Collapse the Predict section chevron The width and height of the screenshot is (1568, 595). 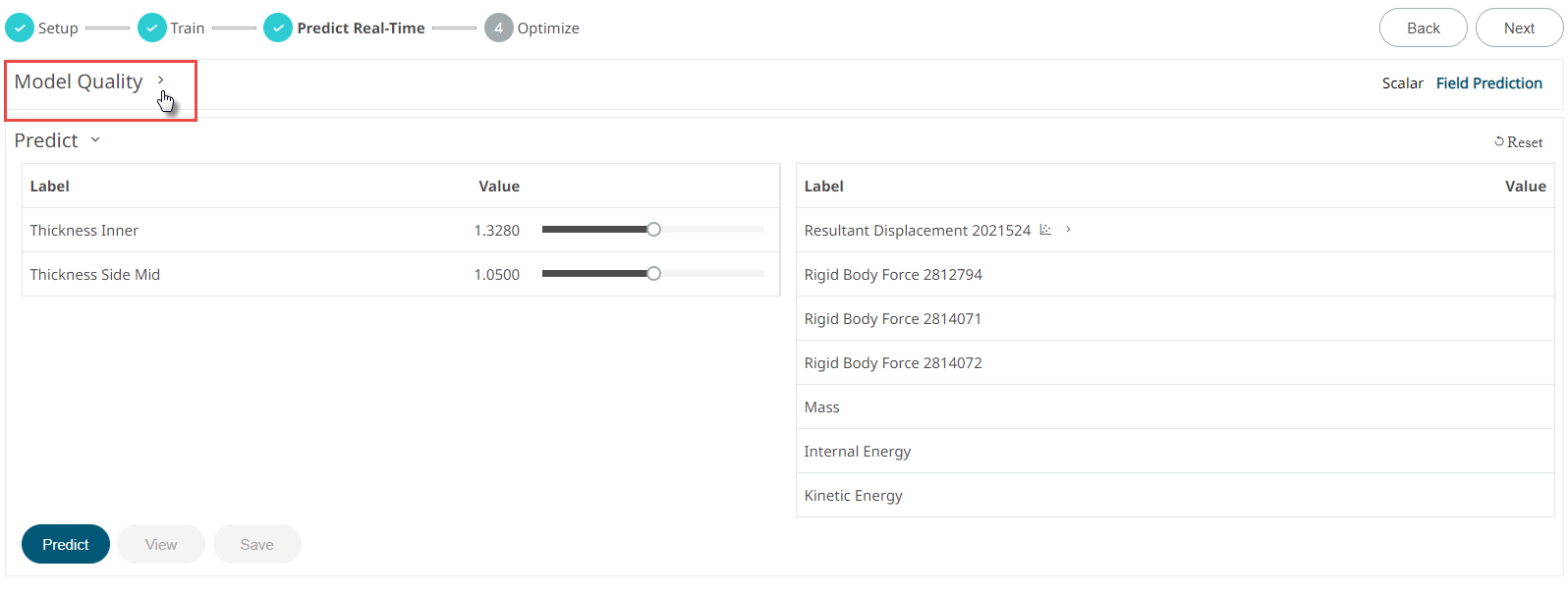[95, 140]
